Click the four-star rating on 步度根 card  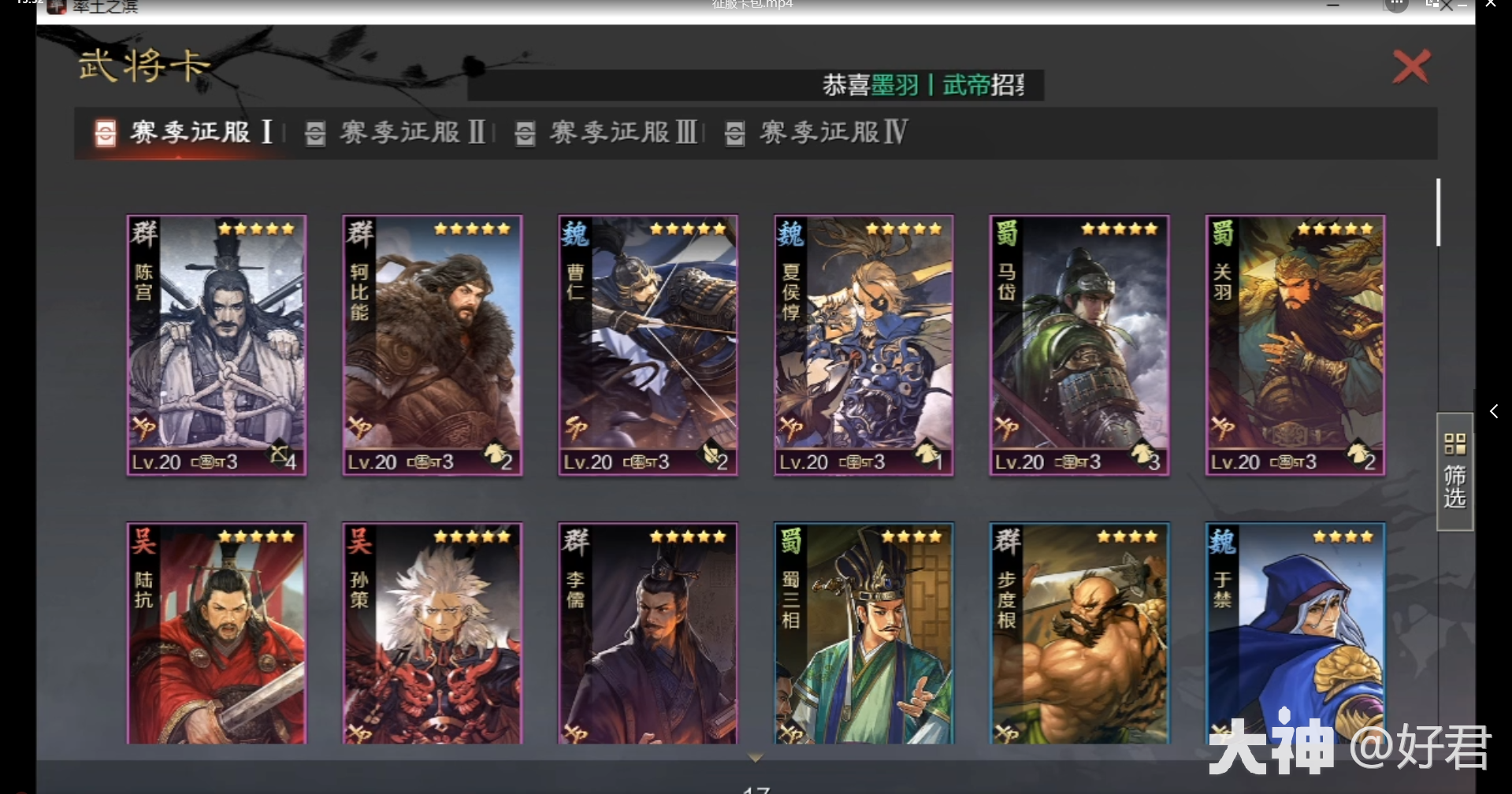1127,537
